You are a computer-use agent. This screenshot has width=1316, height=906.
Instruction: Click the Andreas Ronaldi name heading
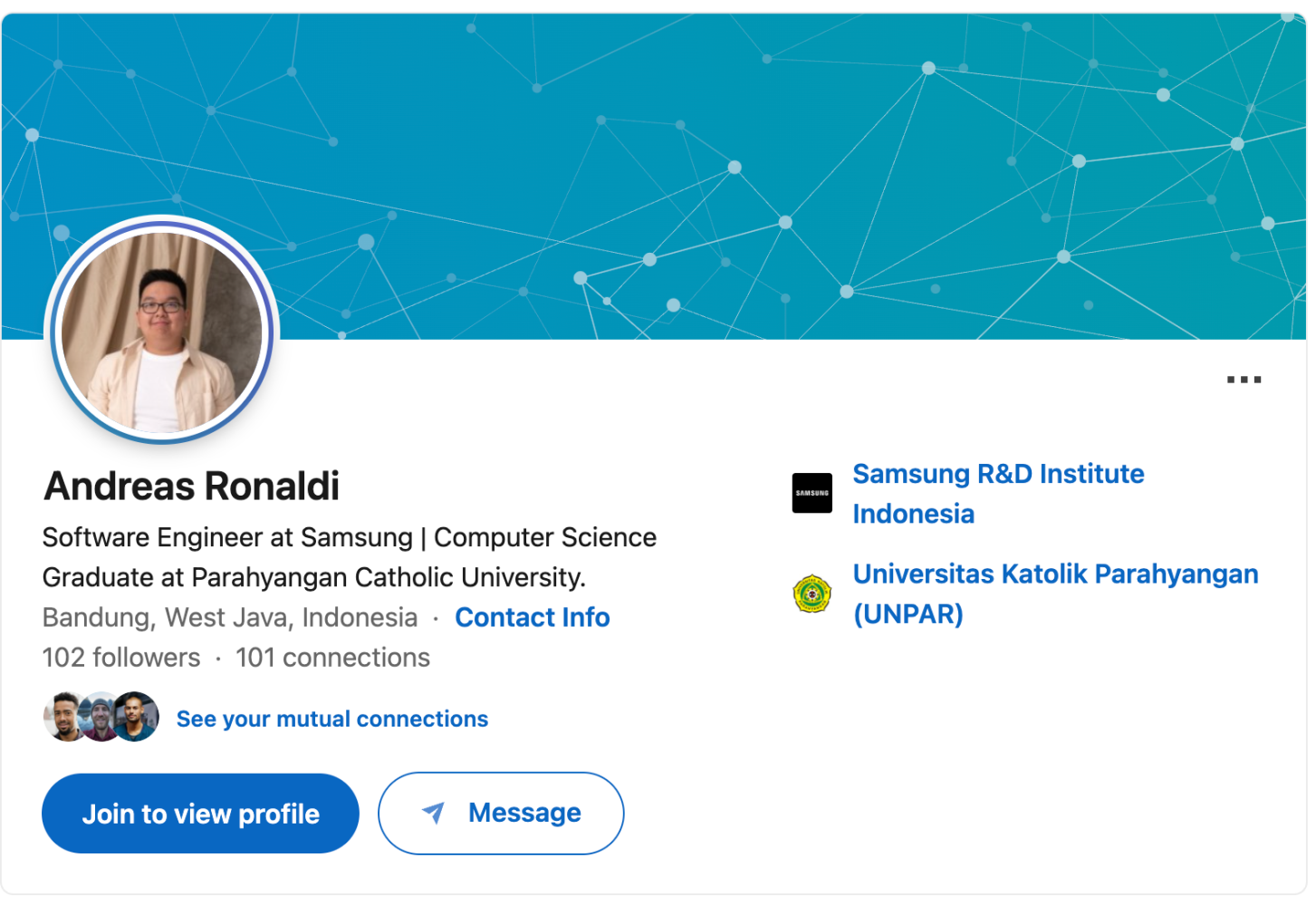click(x=192, y=487)
